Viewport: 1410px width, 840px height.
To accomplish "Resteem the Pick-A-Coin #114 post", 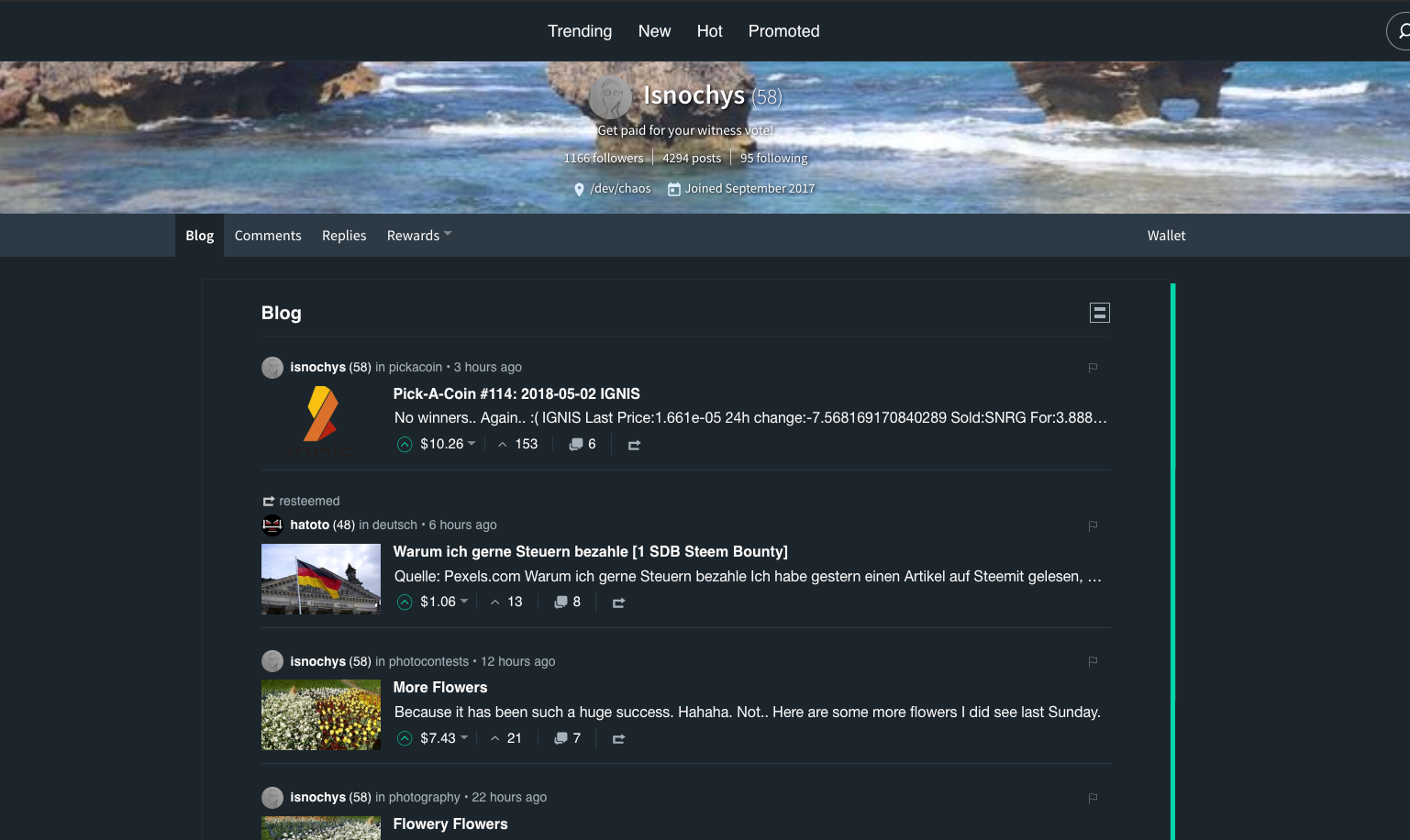I will point(634,445).
